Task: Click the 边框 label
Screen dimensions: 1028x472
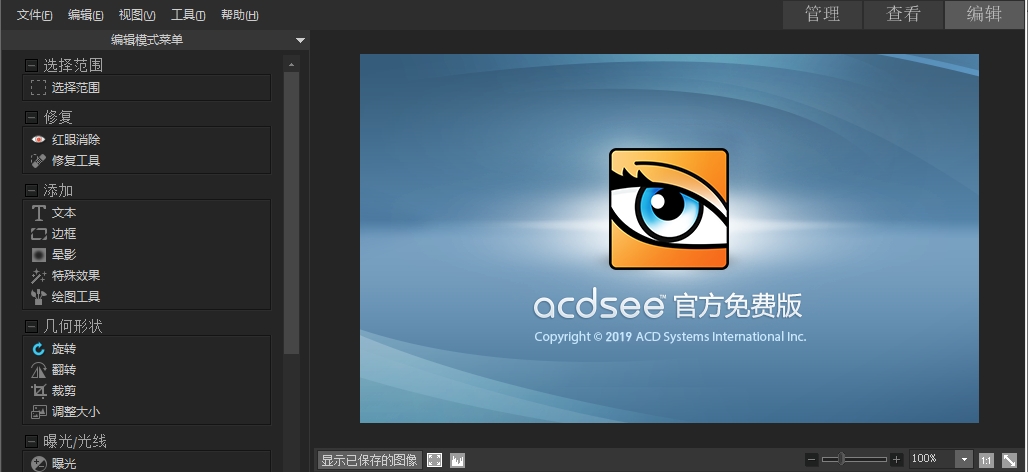Action: point(64,234)
